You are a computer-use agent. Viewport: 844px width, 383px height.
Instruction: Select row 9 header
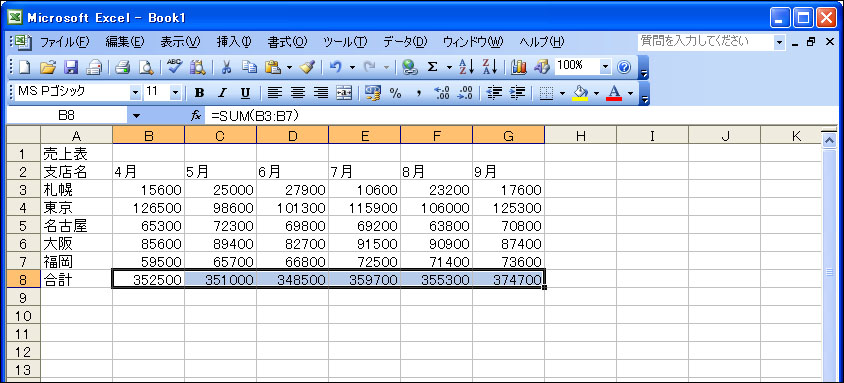click(x=22, y=297)
